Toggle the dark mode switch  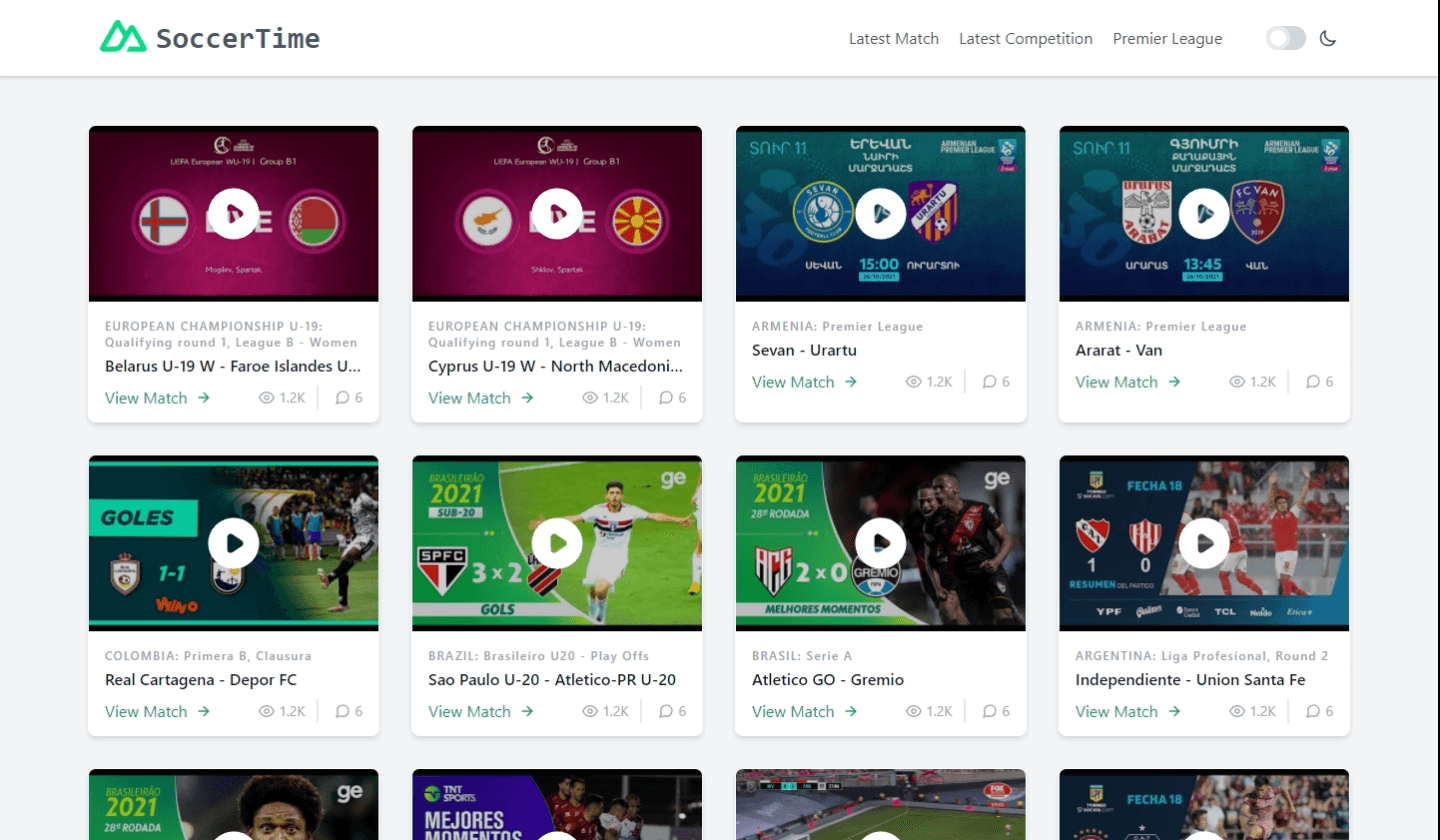coord(1285,39)
